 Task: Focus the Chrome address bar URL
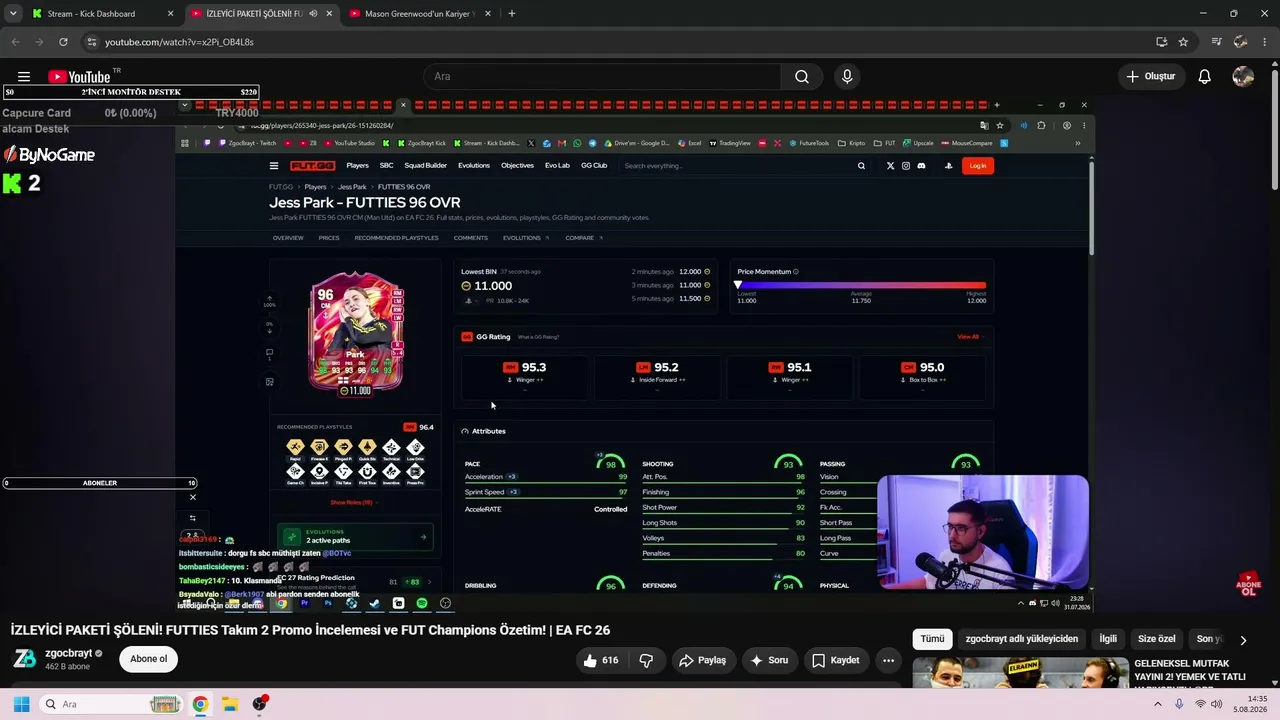[179, 42]
